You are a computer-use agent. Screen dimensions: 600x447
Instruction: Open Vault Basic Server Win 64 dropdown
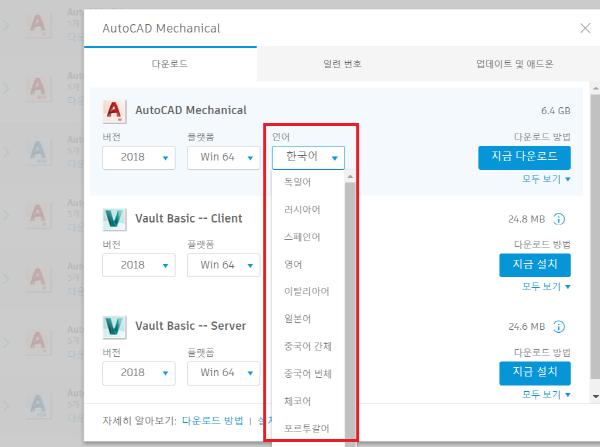(x=223, y=373)
